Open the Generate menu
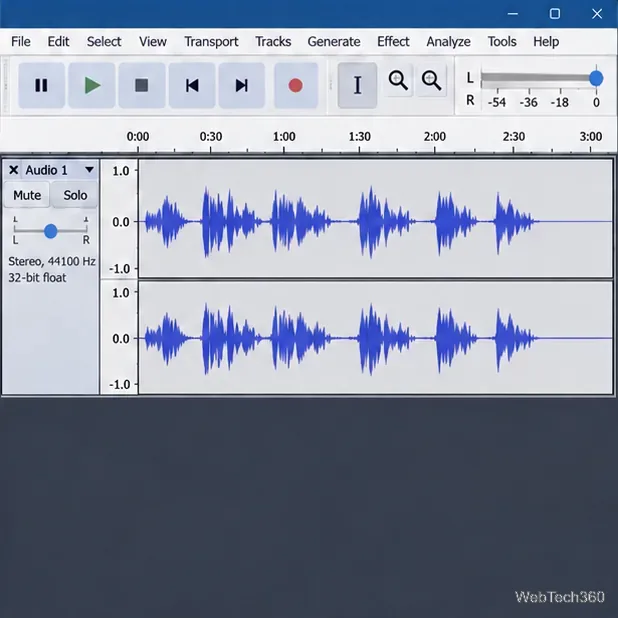 pos(334,41)
